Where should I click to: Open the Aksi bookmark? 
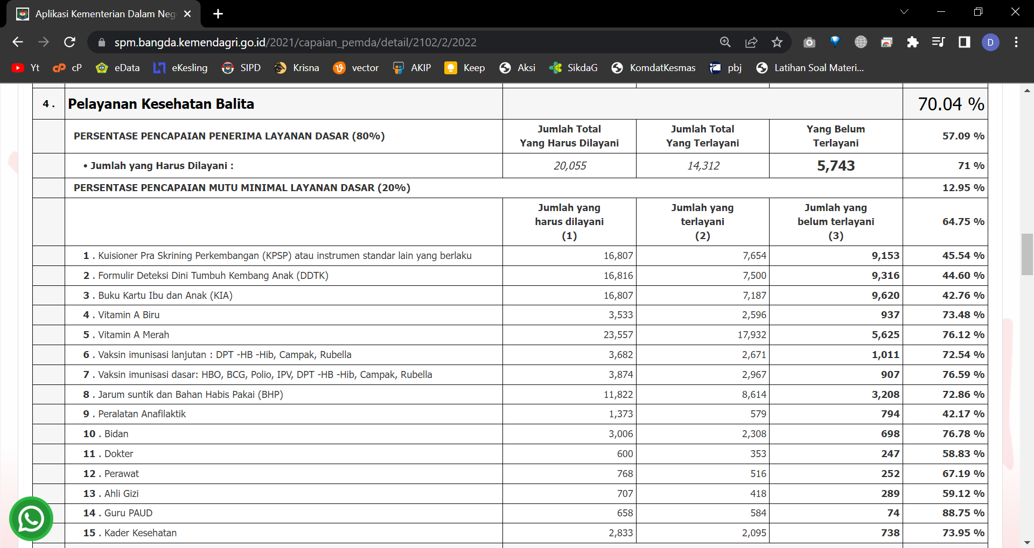(518, 68)
